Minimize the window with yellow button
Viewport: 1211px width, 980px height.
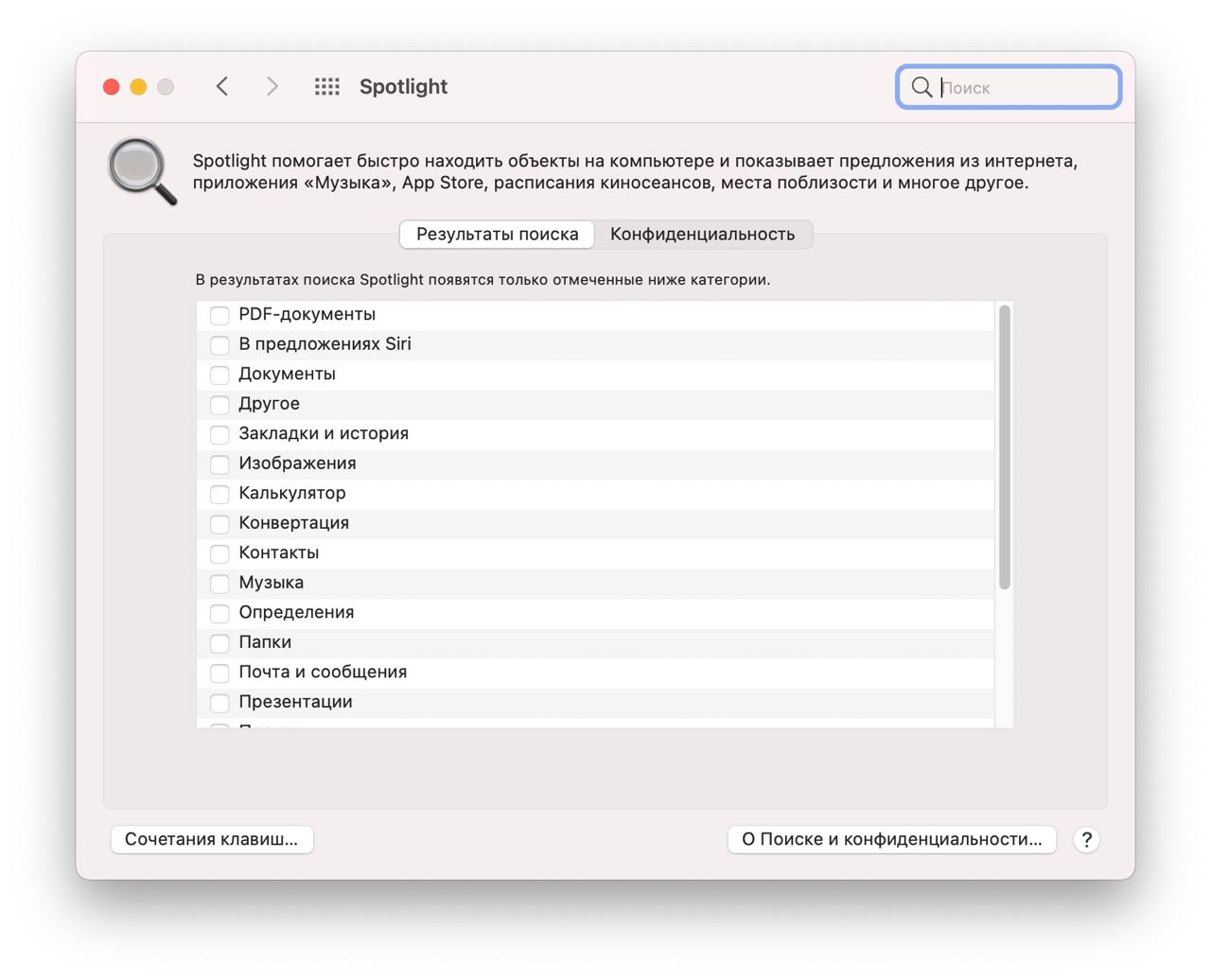tap(138, 87)
